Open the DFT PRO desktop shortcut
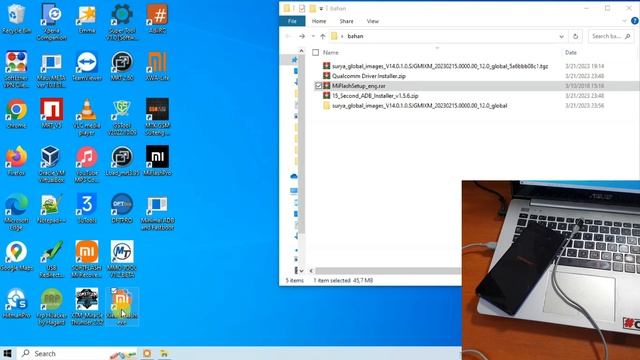This screenshot has height=360, width=640. (122, 208)
